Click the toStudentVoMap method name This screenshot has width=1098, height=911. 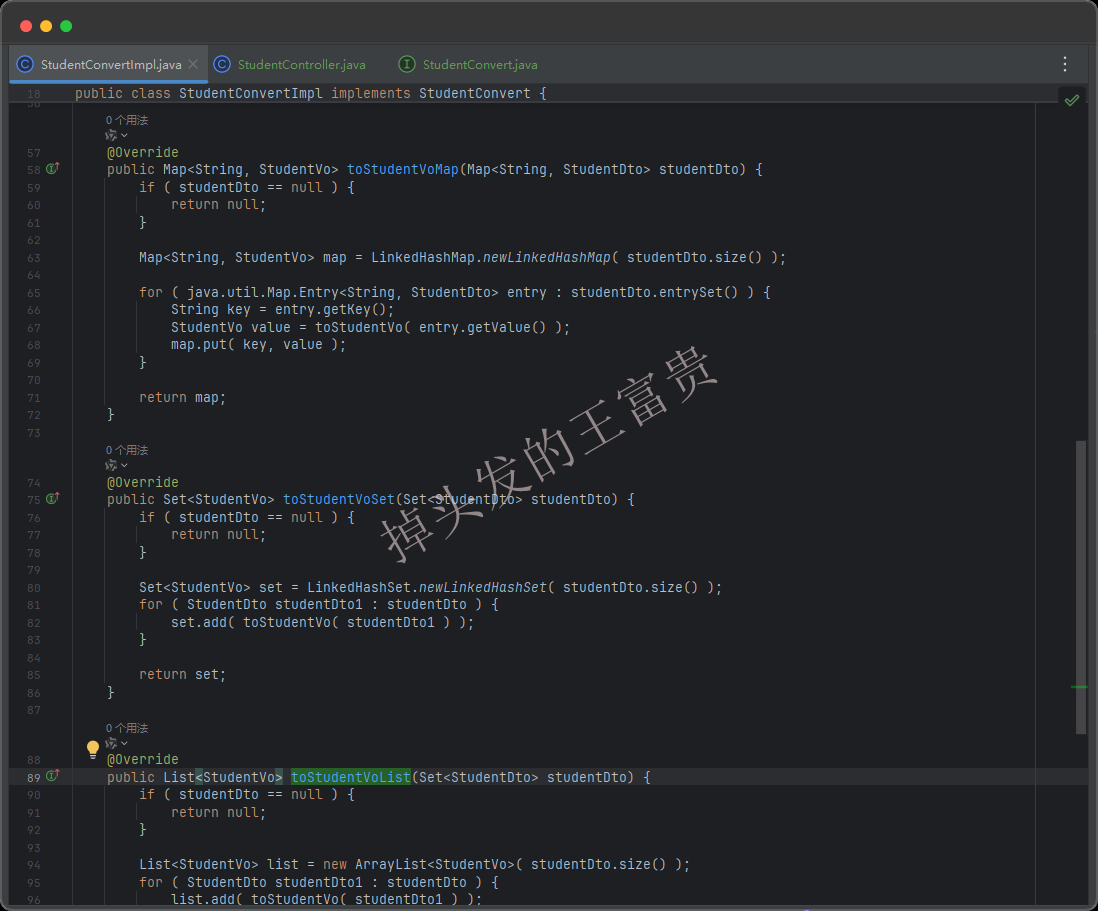(x=403, y=169)
